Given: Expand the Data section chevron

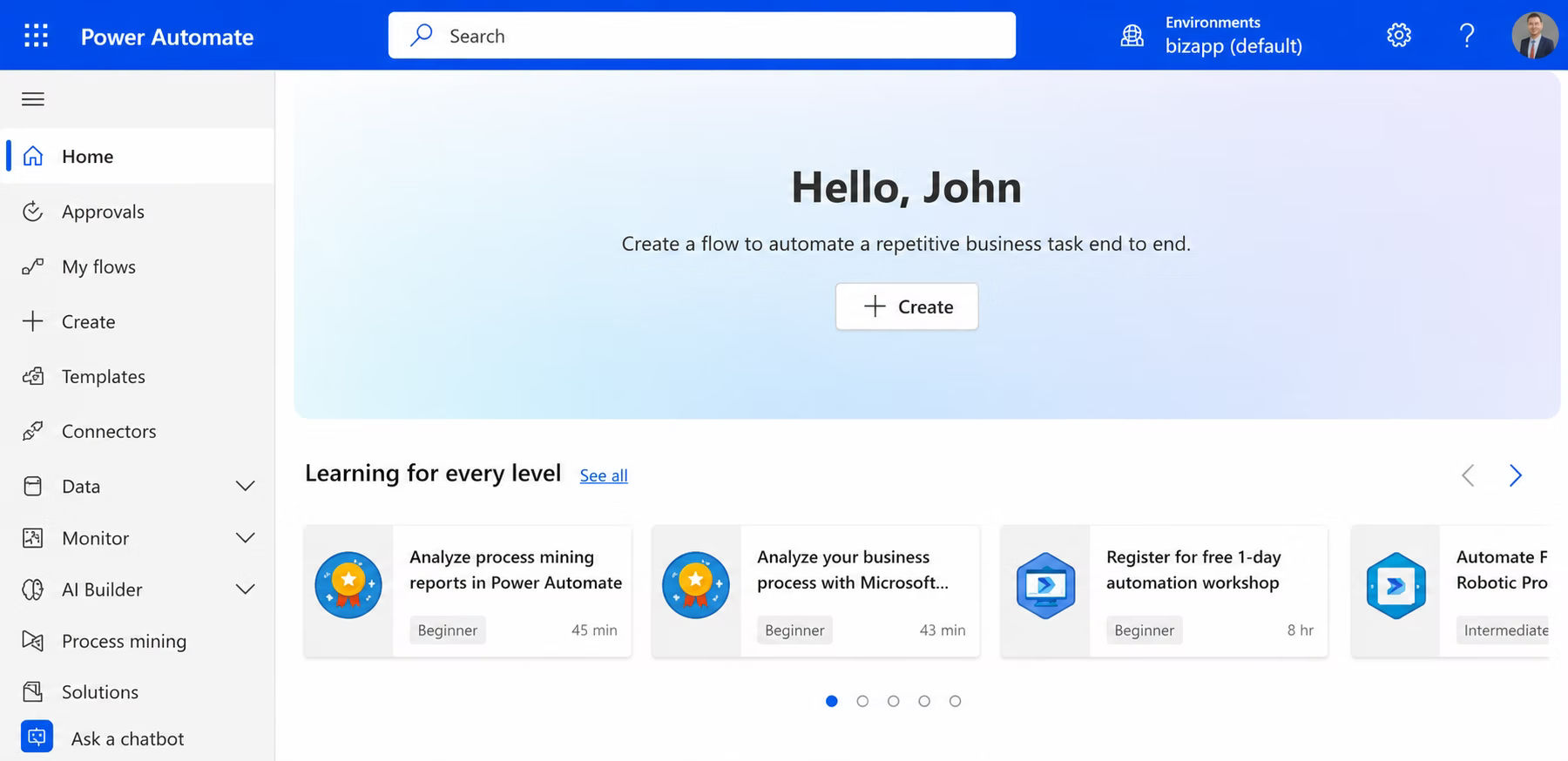Looking at the screenshot, I should coord(246,486).
